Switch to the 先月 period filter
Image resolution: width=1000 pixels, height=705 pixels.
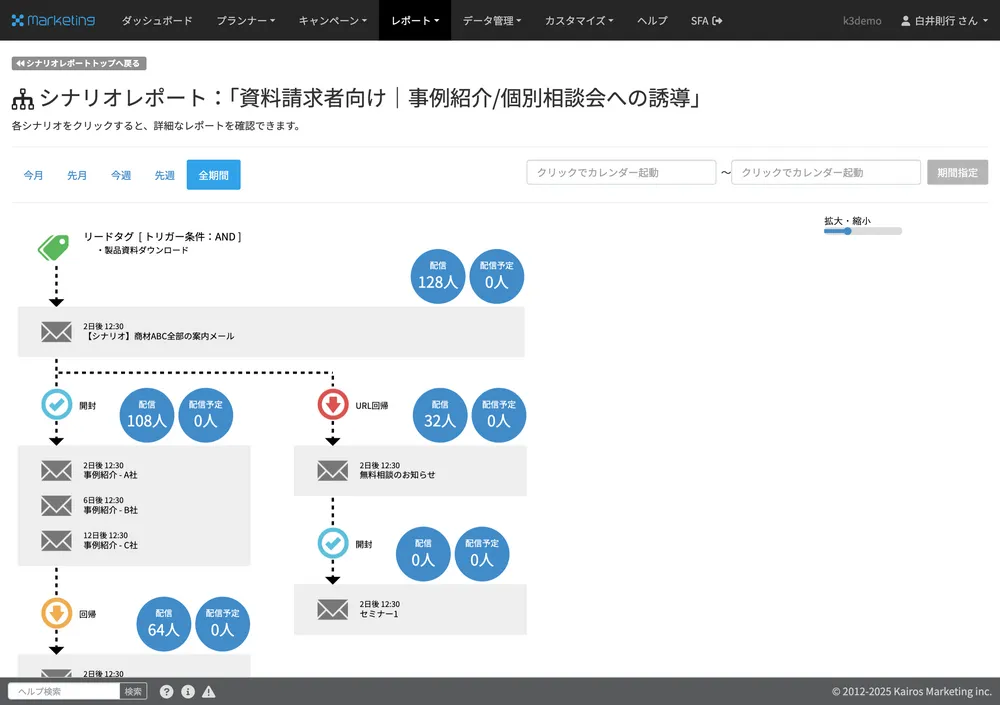click(x=77, y=174)
